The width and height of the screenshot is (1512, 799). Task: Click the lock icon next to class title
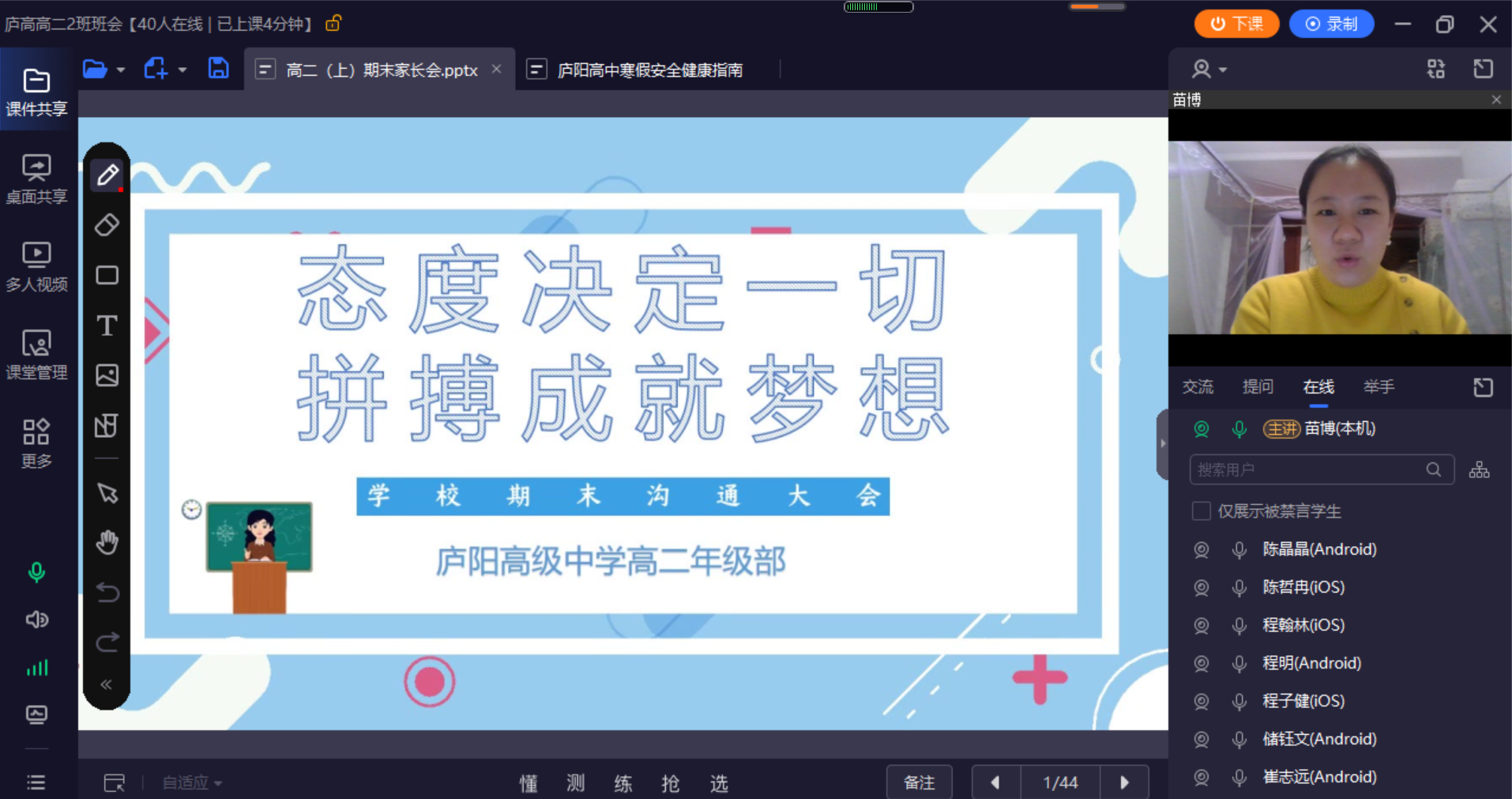pyautogui.click(x=333, y=23)
